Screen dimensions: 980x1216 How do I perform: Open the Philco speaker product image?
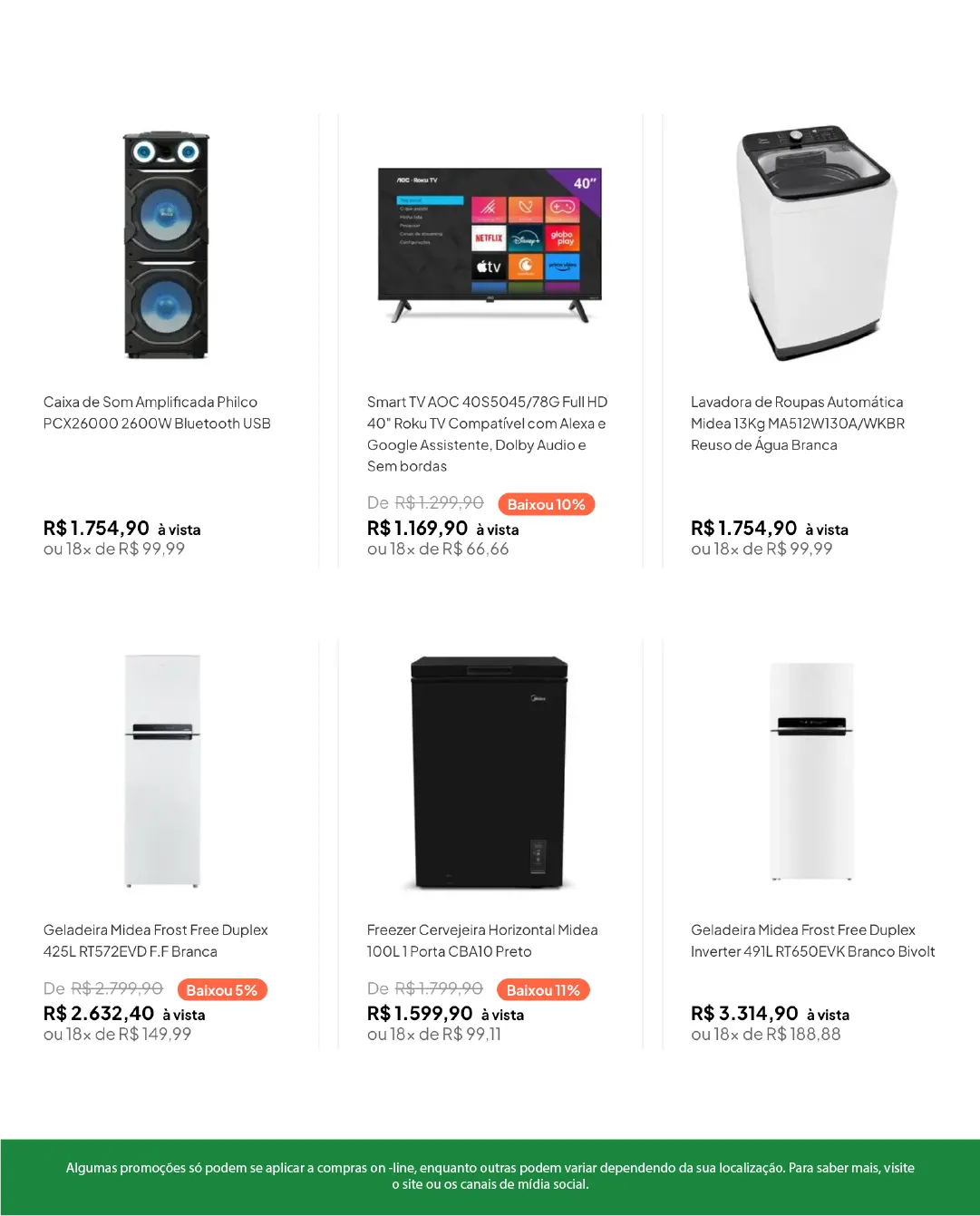(x=165, y=245)
